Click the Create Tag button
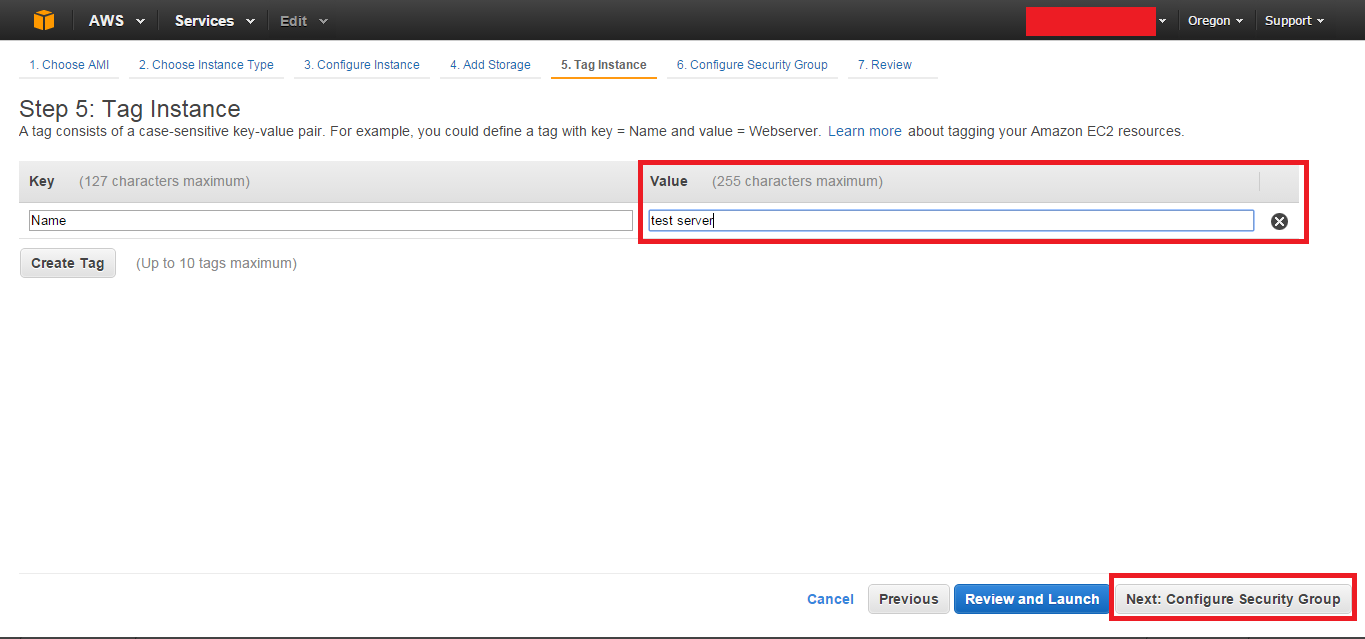 click(68, 263)
